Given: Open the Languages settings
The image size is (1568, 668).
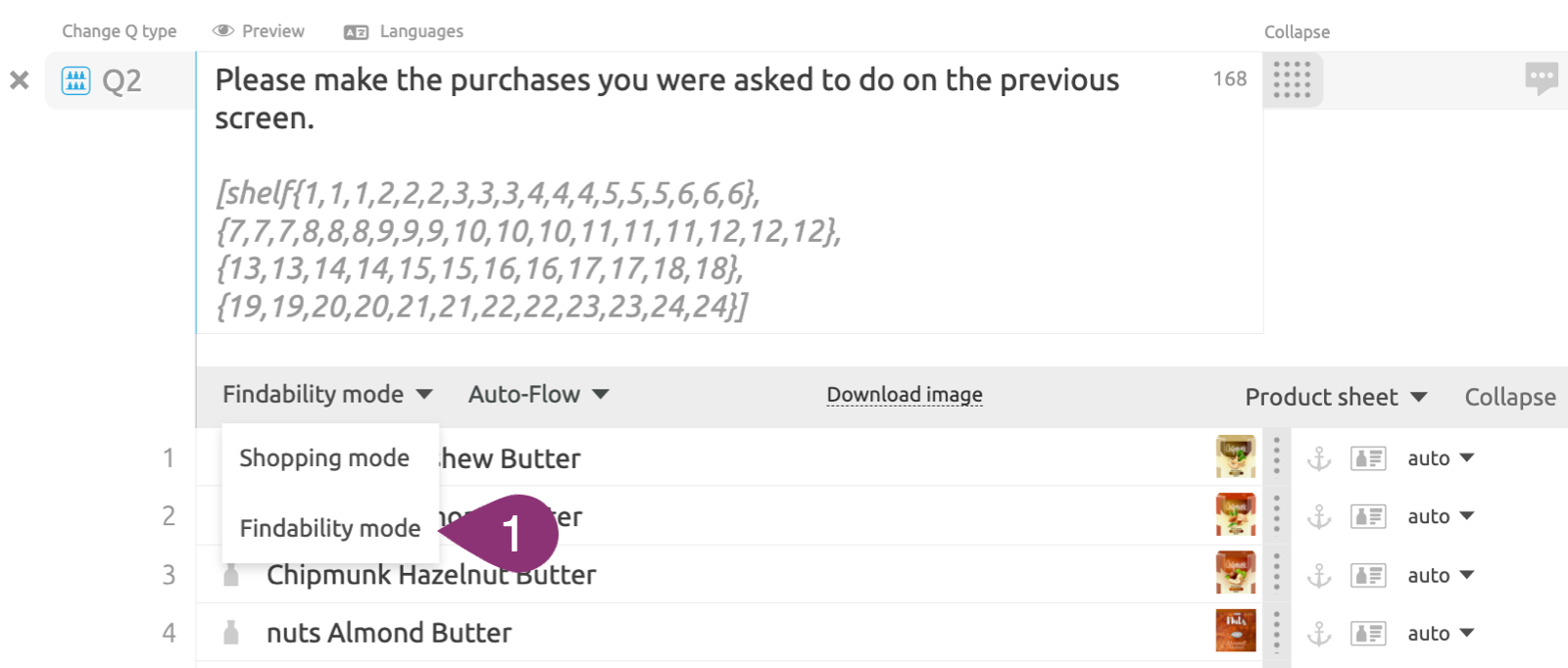Looking at the screenshot, I should tap(404, 31).
